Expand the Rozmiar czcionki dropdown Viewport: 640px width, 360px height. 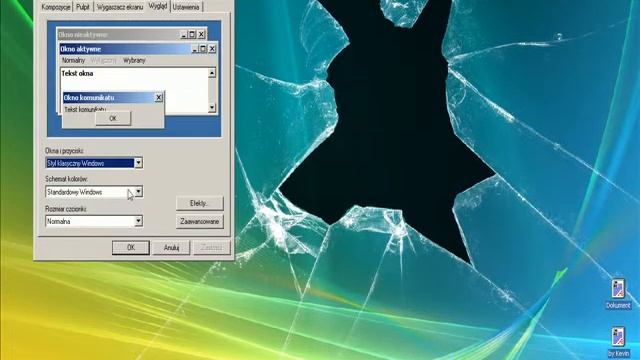[138, 221]
